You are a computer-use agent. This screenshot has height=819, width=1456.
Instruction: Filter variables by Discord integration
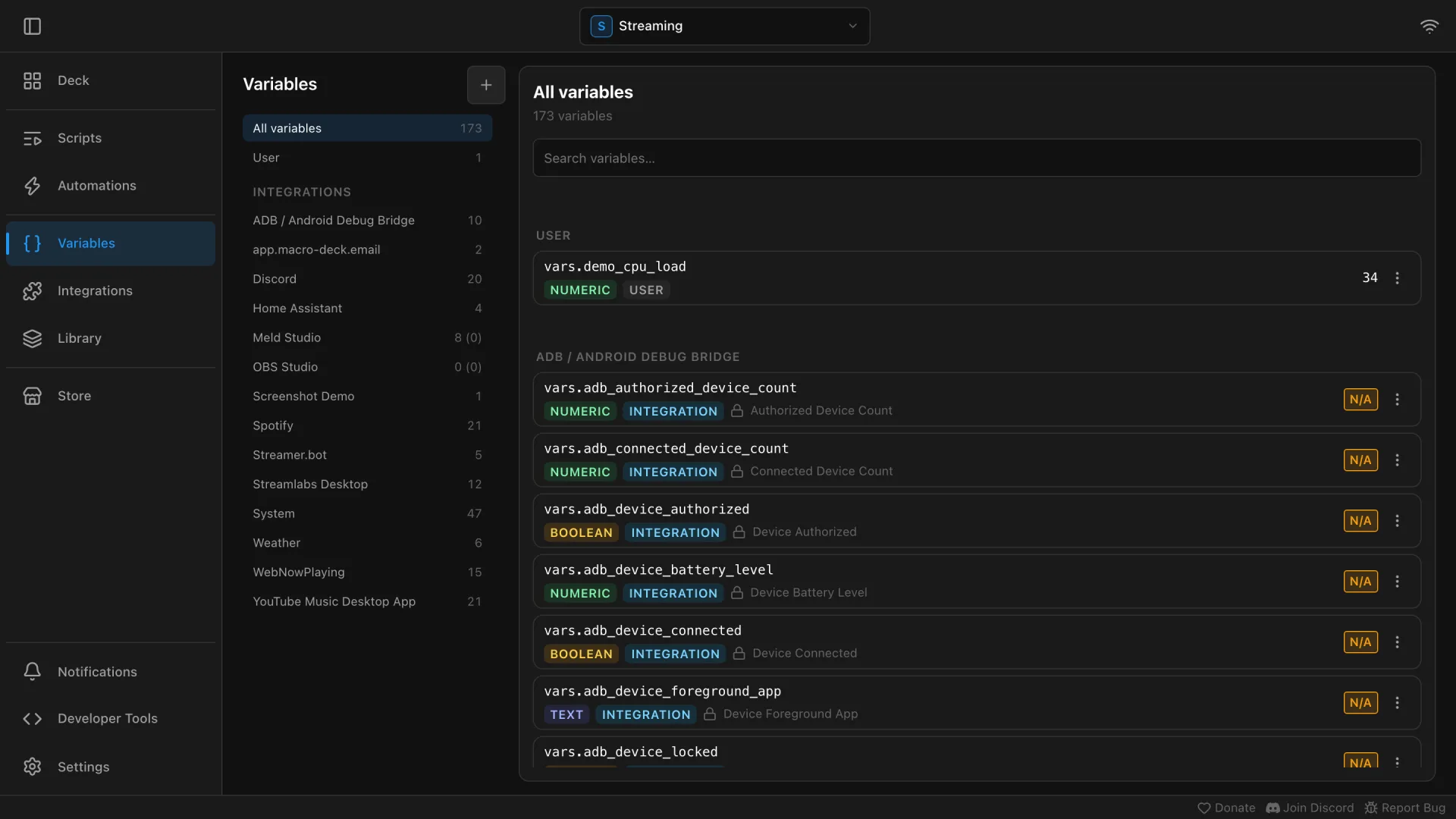[x=367, y=279]
